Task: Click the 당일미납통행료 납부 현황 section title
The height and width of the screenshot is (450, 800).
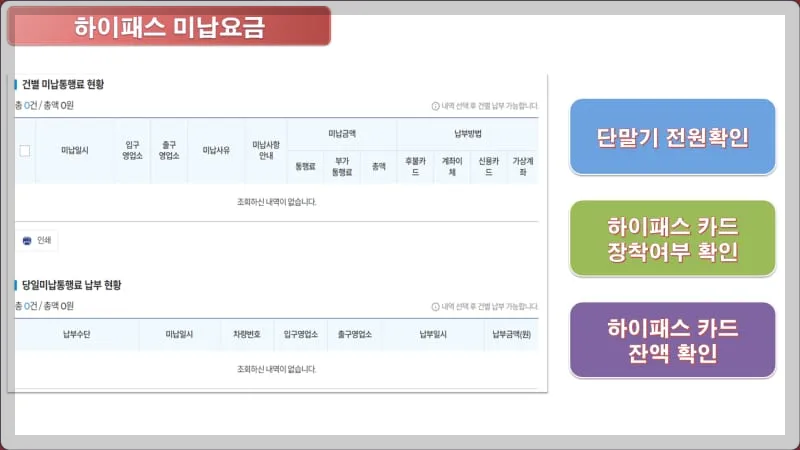Action: click(71, 285)
